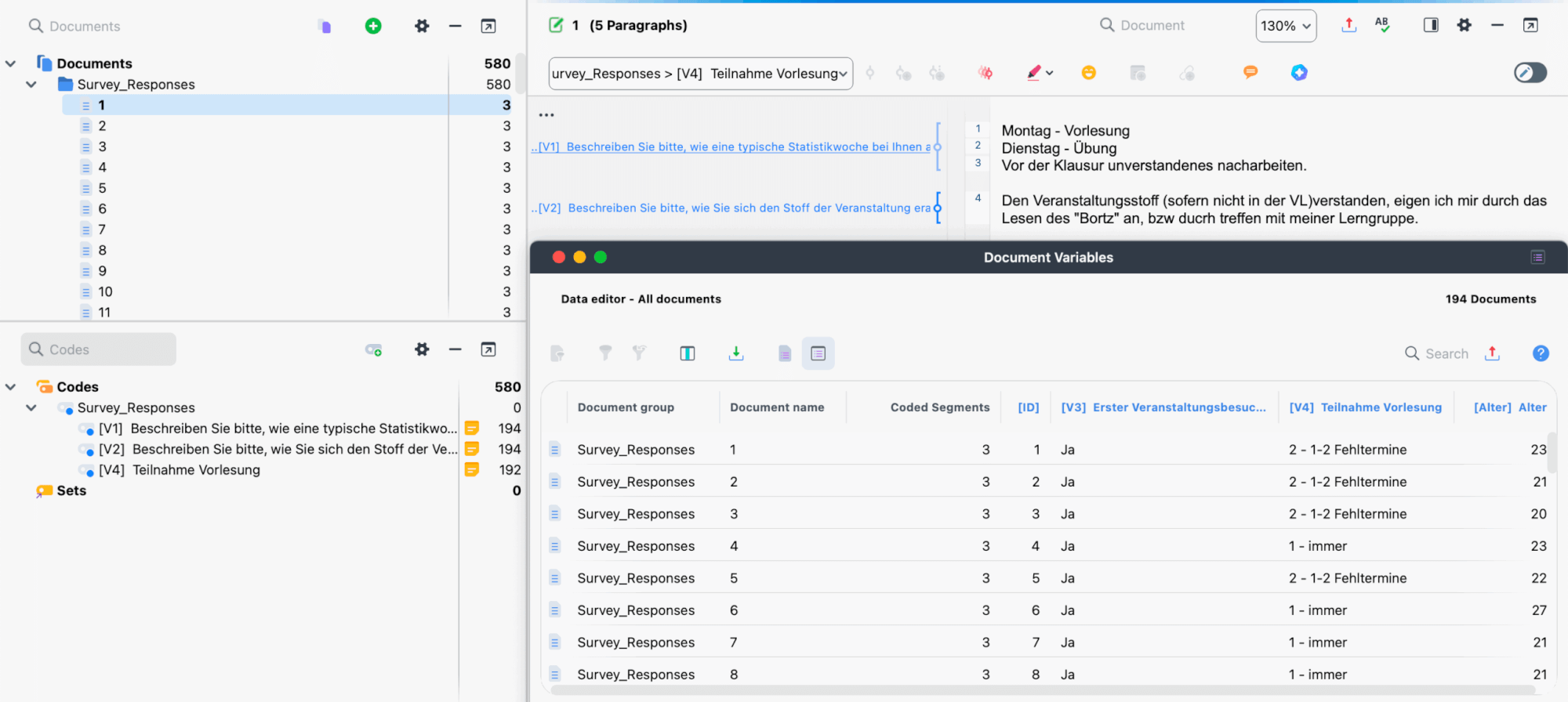Click the orange comment memo icon
Viewport: 1568px width, 702px height.
(x=1250, y=72)
